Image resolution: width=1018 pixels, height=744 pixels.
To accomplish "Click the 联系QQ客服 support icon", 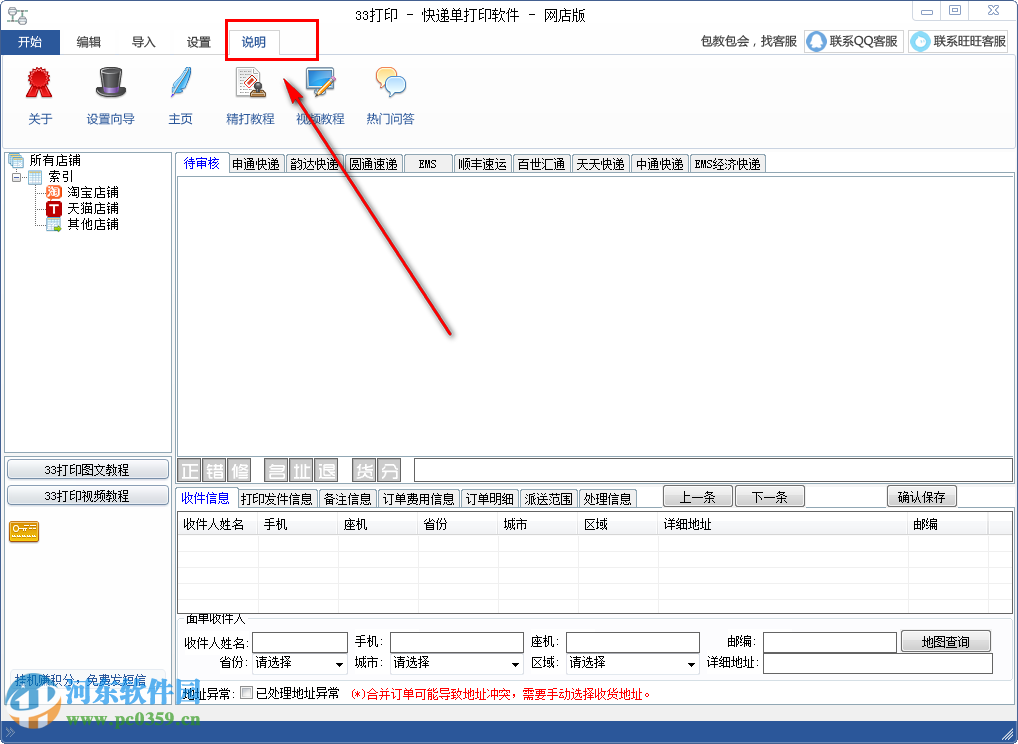I will pyautogui.click(x=853, y=41).
